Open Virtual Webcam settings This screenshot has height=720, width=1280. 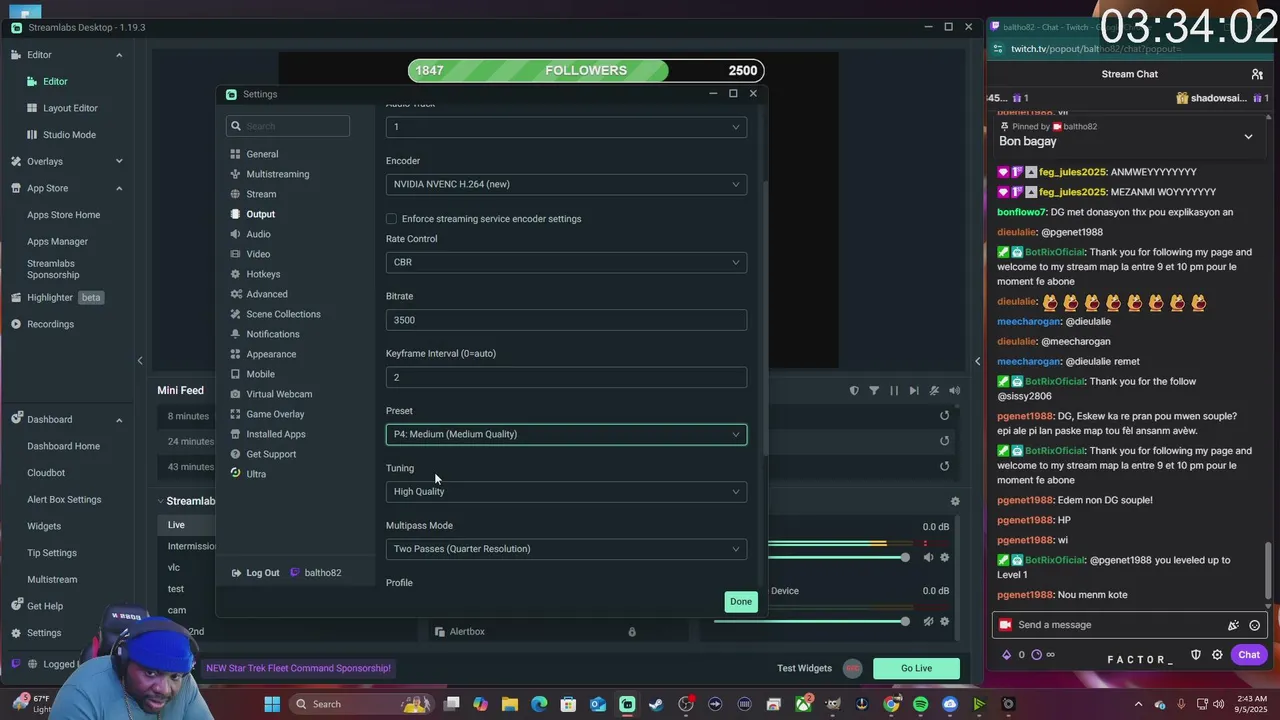279,394
